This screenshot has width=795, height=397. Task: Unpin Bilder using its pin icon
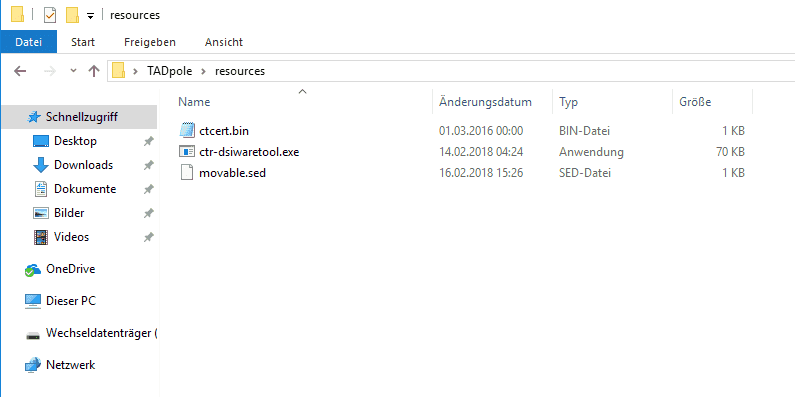pos(148,213)
